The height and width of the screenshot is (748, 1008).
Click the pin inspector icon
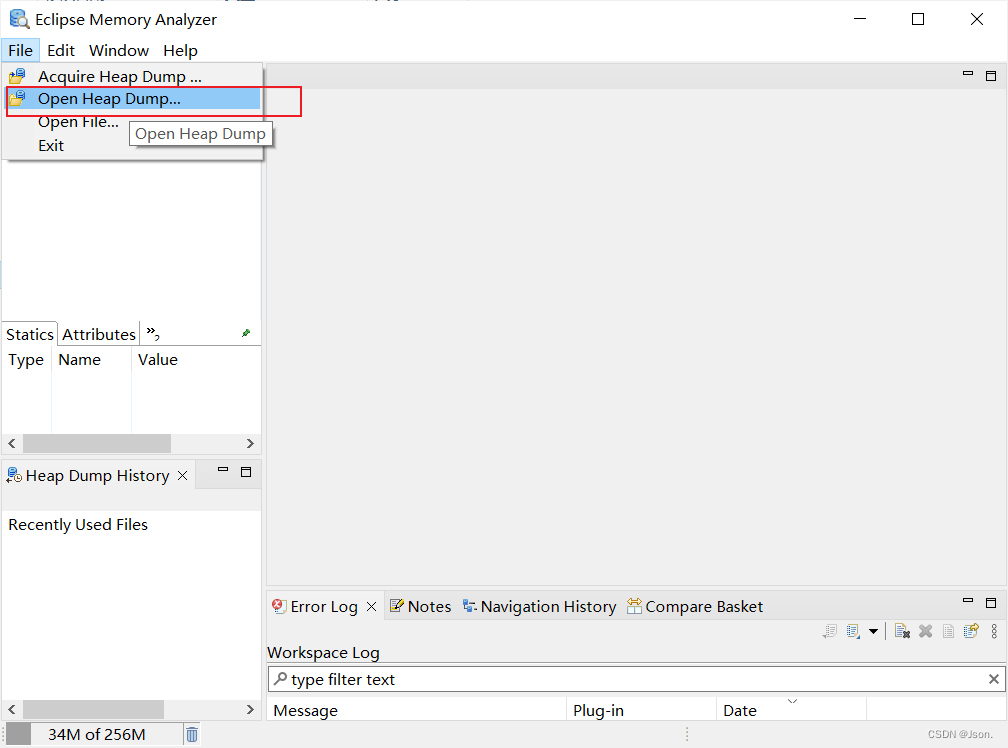tap(246, 333)
